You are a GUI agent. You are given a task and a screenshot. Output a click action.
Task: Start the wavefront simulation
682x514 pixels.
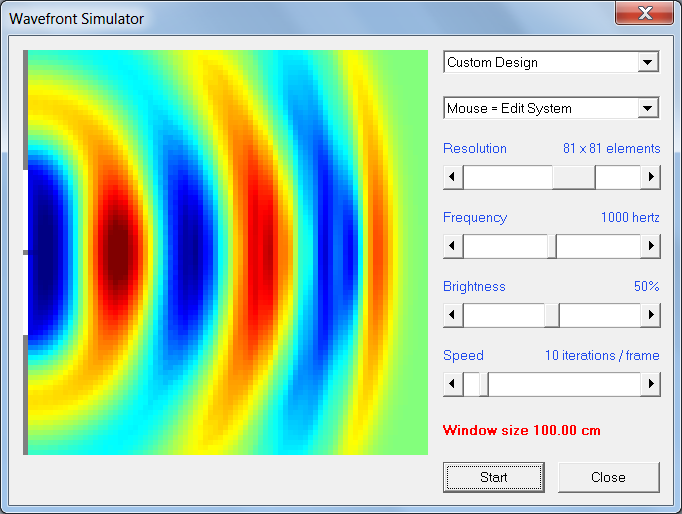click(x=494, y=477)
